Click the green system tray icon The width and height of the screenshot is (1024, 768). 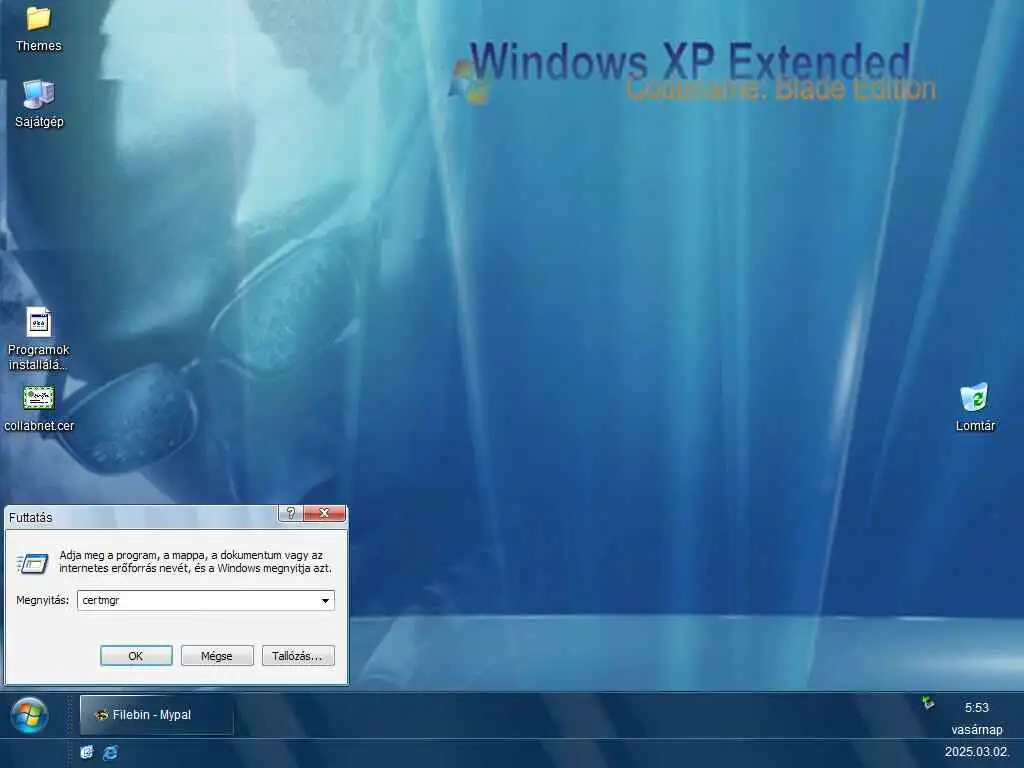pos(928,703)
